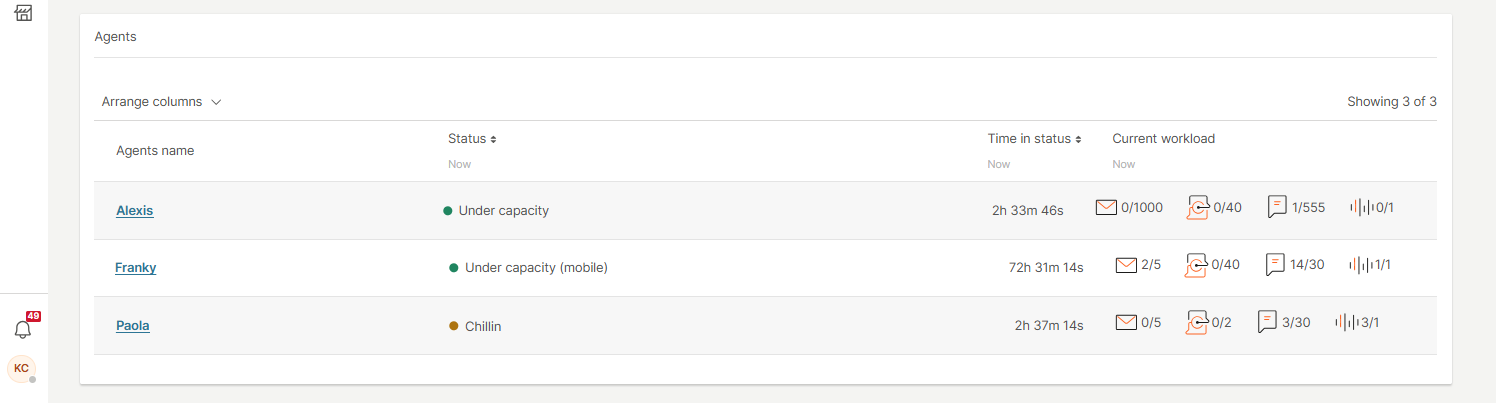Image resolution: width=1496 pixels, height=403 pixels.
Task: Sort agents by the Status column
Action: 472,139
